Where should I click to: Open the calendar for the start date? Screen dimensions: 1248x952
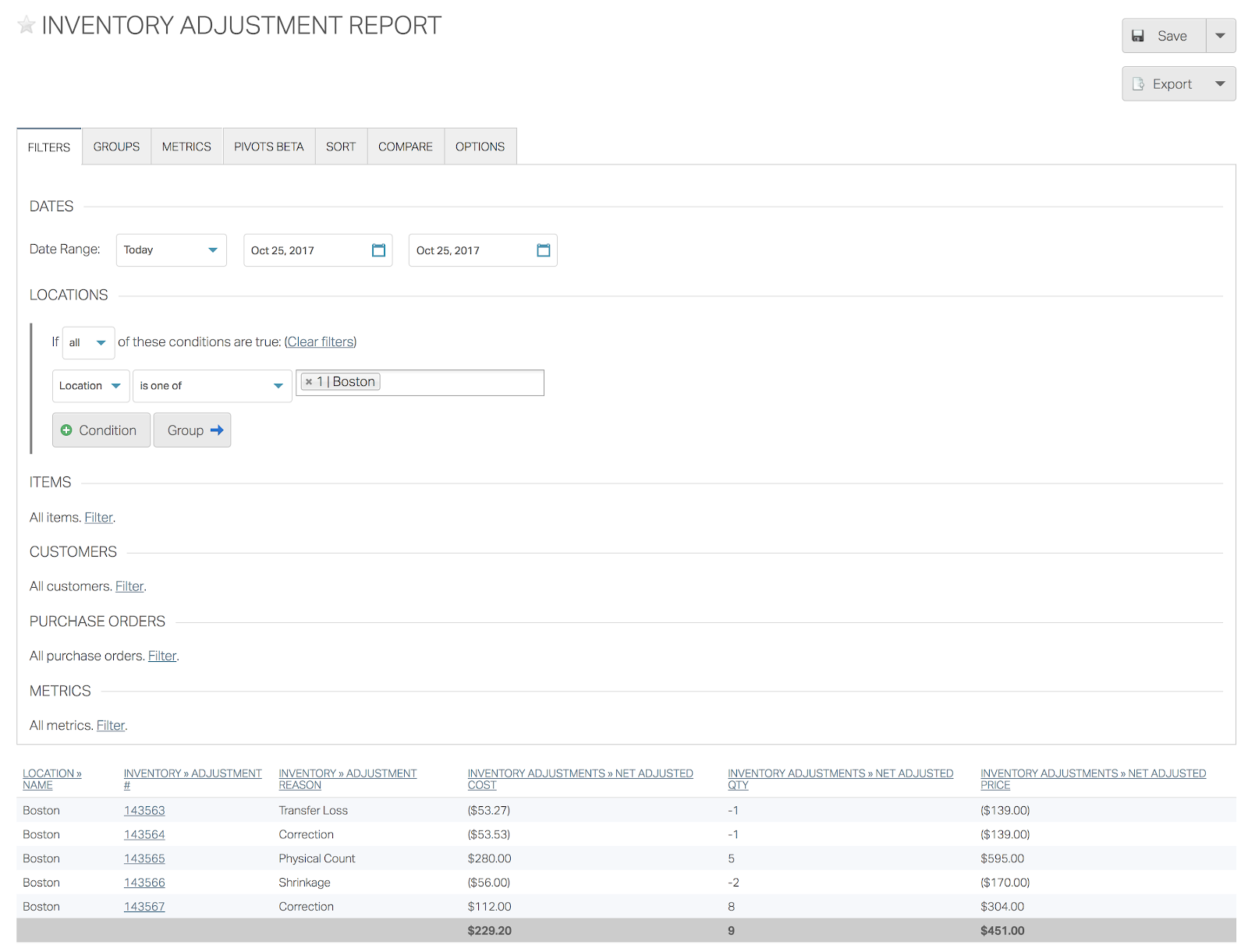tap(378, 250)
